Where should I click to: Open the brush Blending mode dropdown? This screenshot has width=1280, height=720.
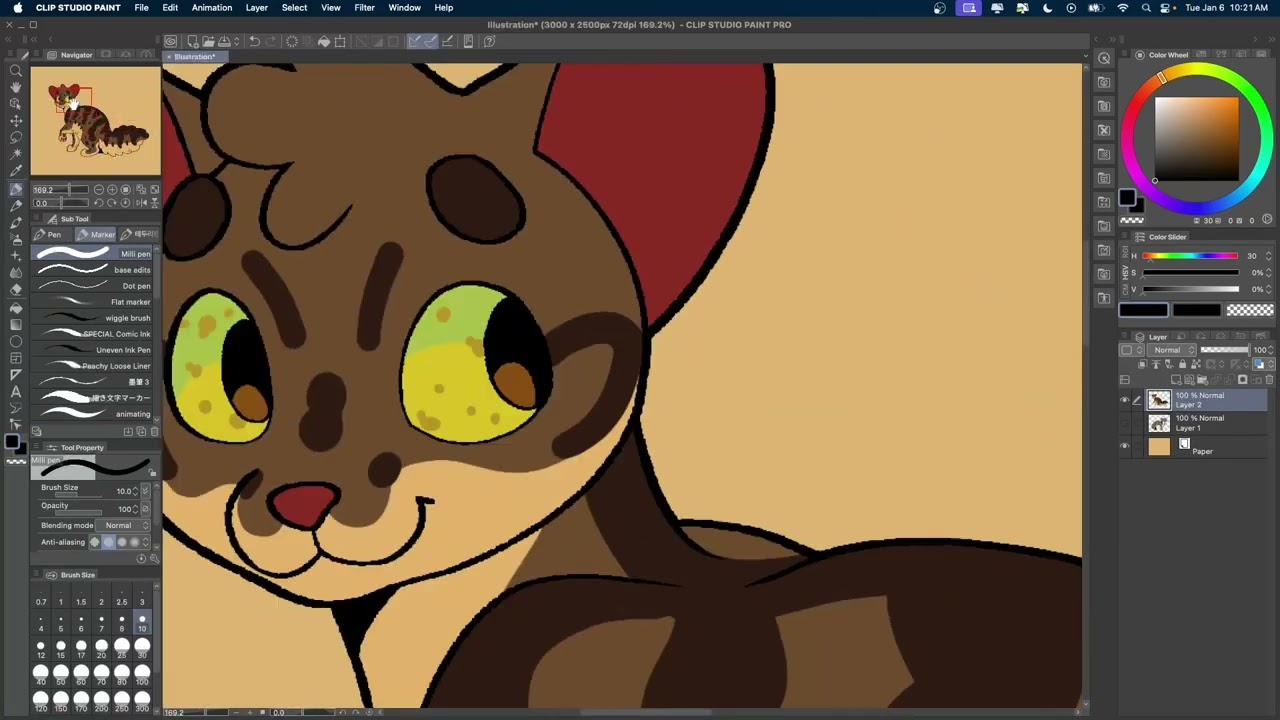124,526
